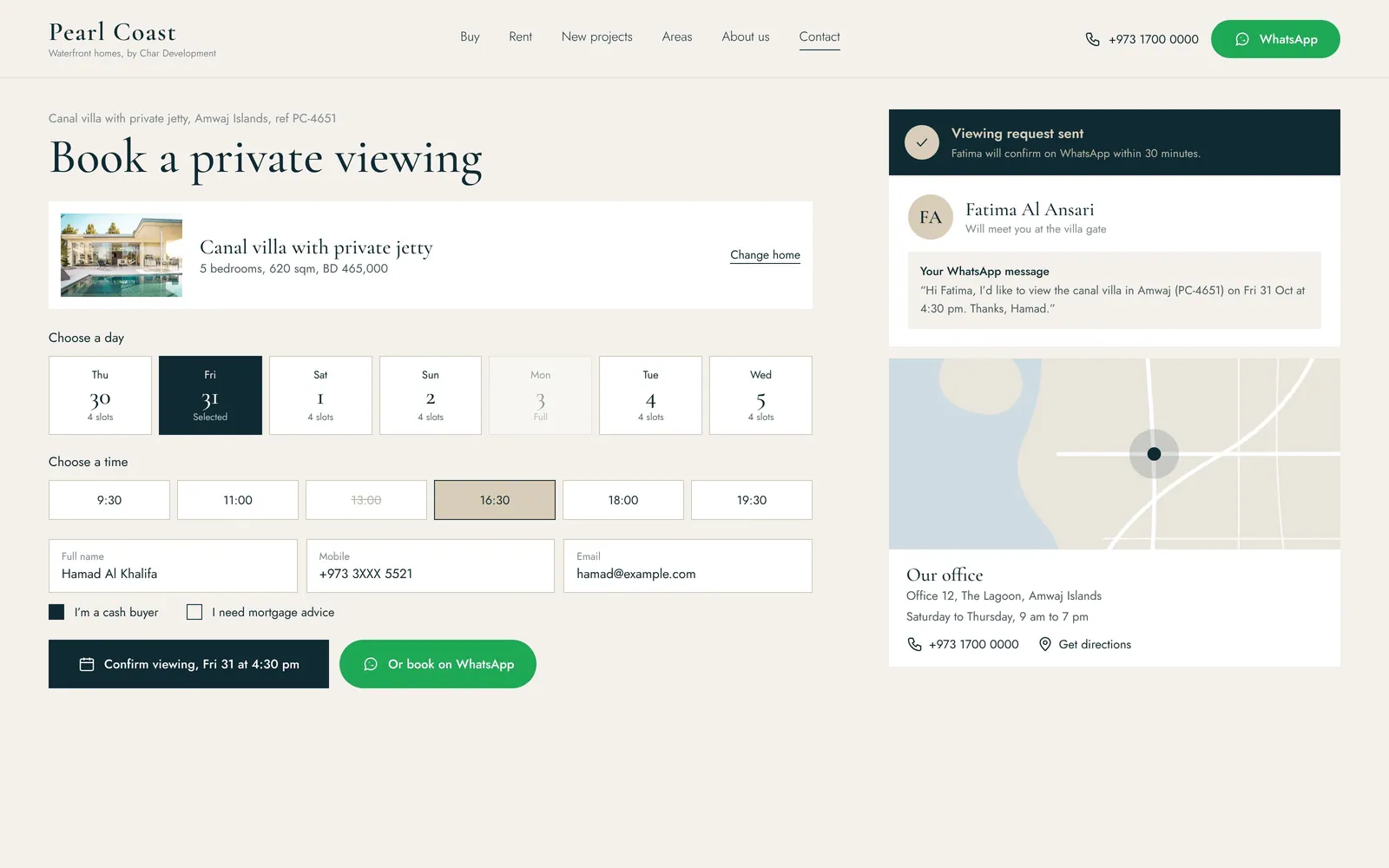Select the Tue 4 day tile
Viewport: 1389px width, 868px height.
(x=650, y=395)
